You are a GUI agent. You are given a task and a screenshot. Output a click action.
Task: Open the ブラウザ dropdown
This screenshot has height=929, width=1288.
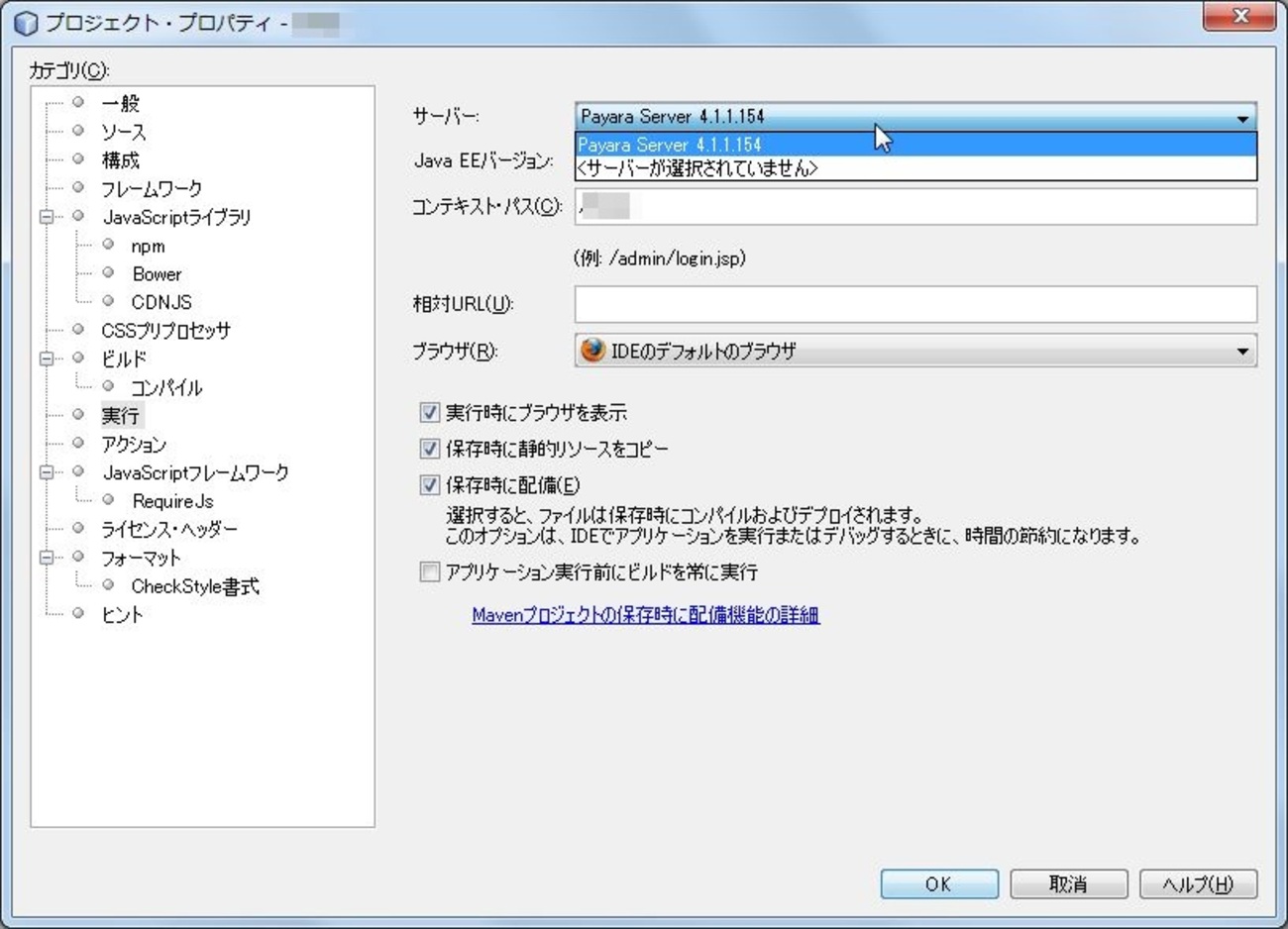coord(915,351)
